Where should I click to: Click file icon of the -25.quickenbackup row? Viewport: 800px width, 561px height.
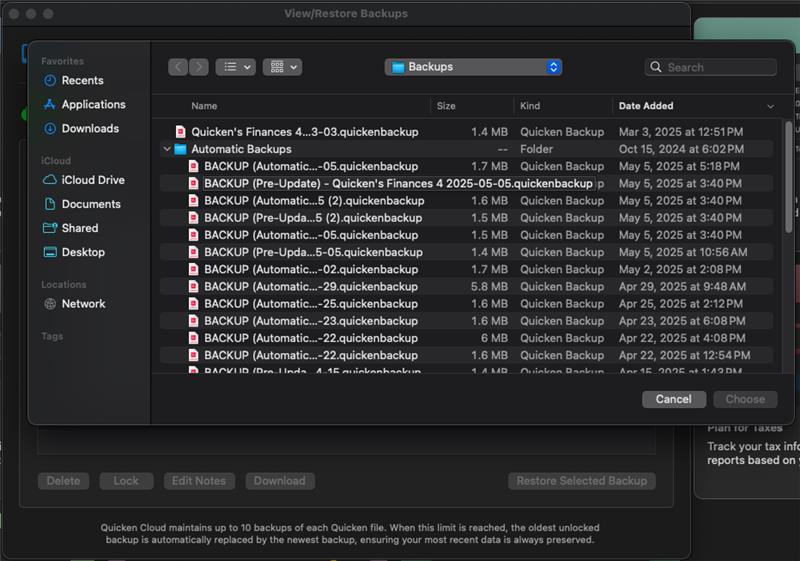point(193,304)
